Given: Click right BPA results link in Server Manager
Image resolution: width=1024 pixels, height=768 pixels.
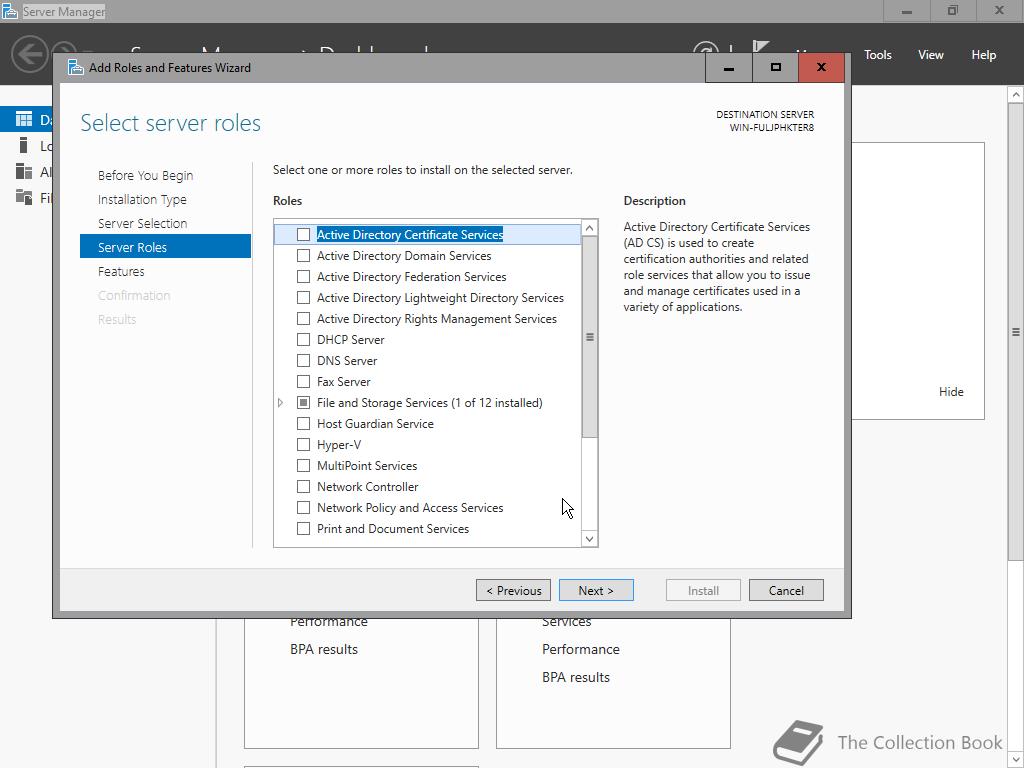Looking at the screenshot, I should [x=576, y=677].
